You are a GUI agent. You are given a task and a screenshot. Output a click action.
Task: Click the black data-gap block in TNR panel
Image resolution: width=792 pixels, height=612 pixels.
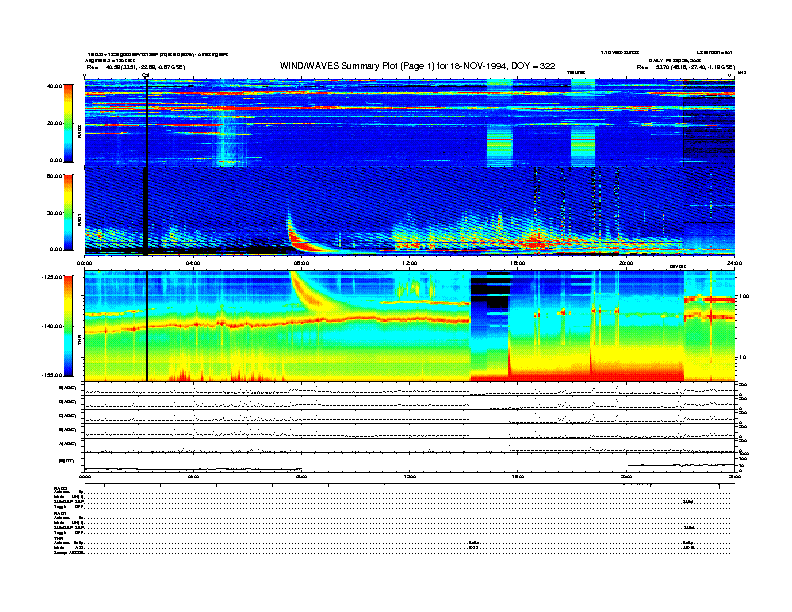pyautogui.click(x=490, y=290)
